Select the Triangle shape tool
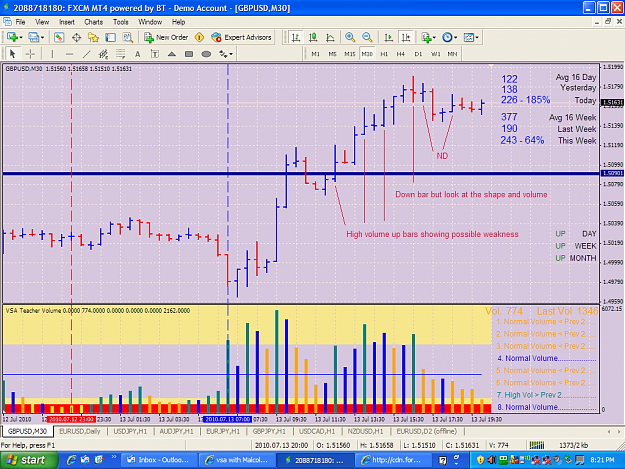Viewport: 625px width, 469px height. [172, 54]
